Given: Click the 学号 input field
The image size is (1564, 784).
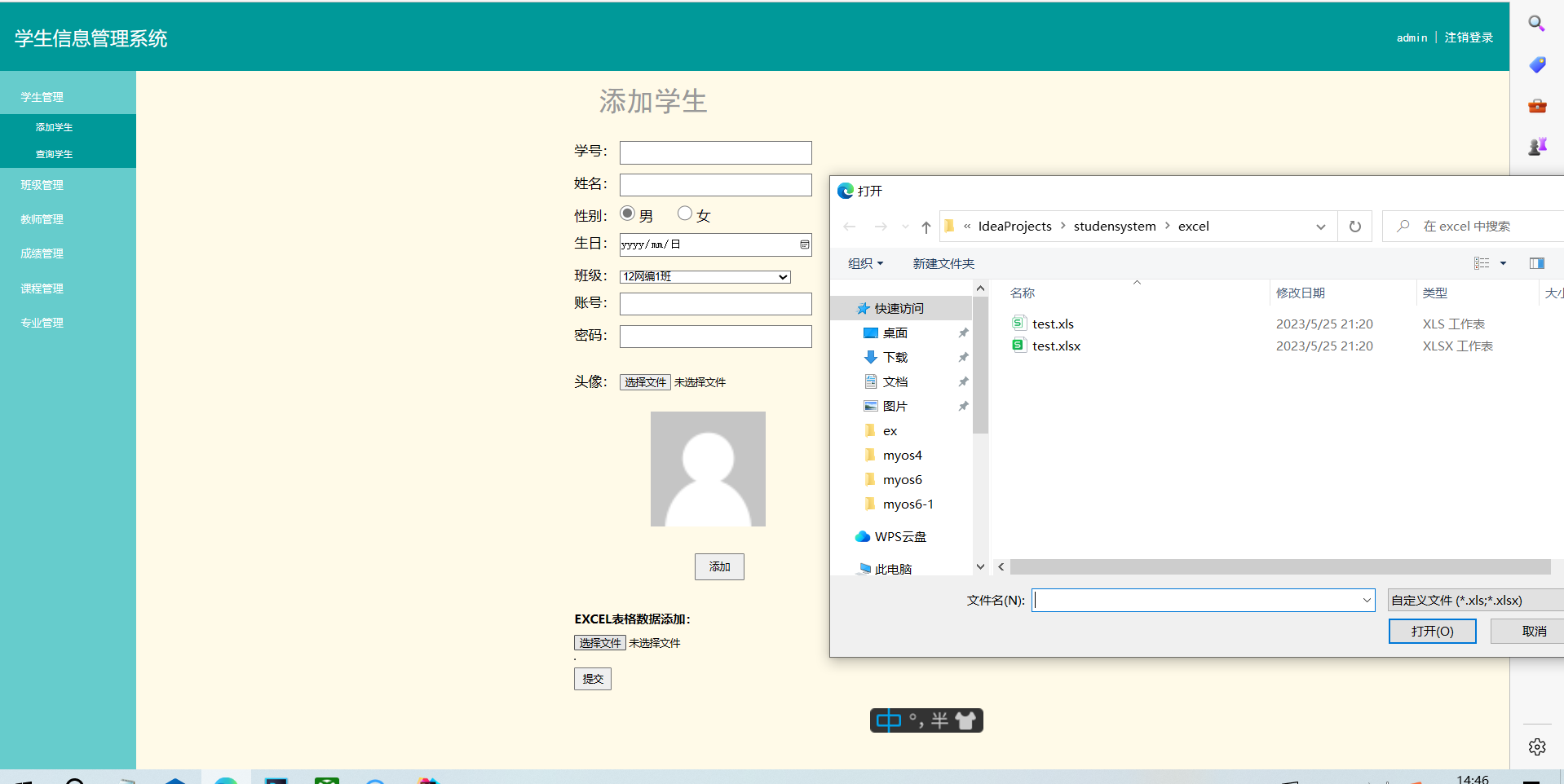Looking at the screenshot, I should pyautogui.click(x=716, y=152).
